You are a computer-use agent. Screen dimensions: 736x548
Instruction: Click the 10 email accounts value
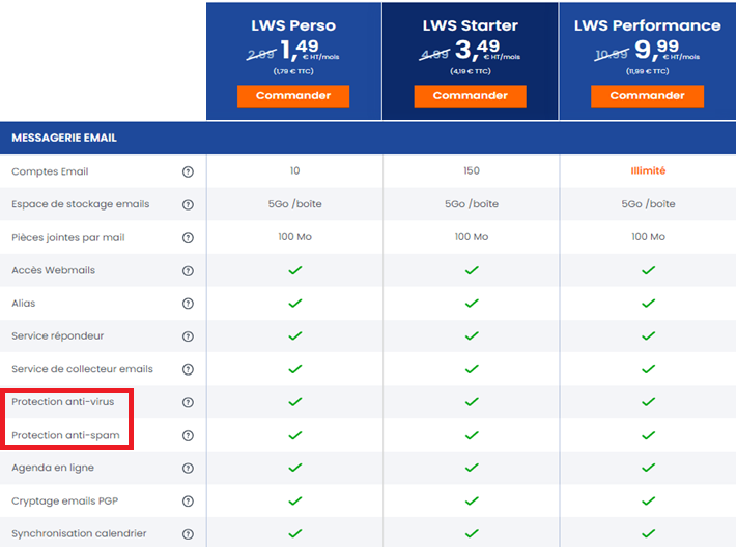(x=295, y=171)
